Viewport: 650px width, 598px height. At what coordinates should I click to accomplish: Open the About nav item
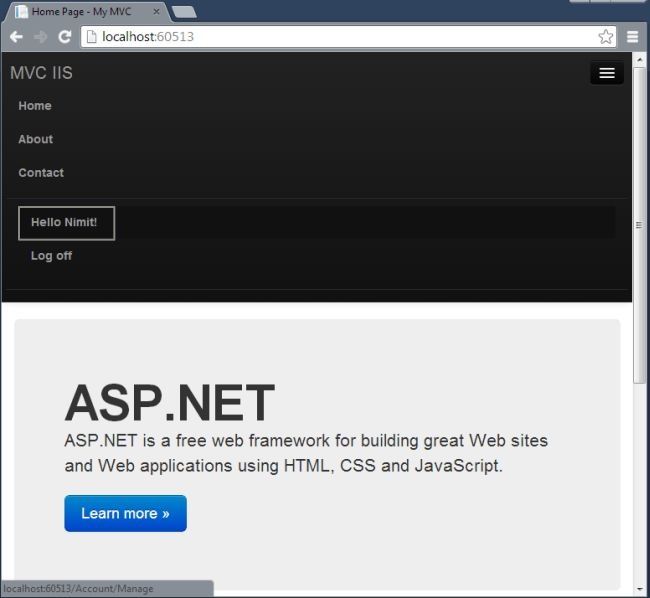[36, 139]
